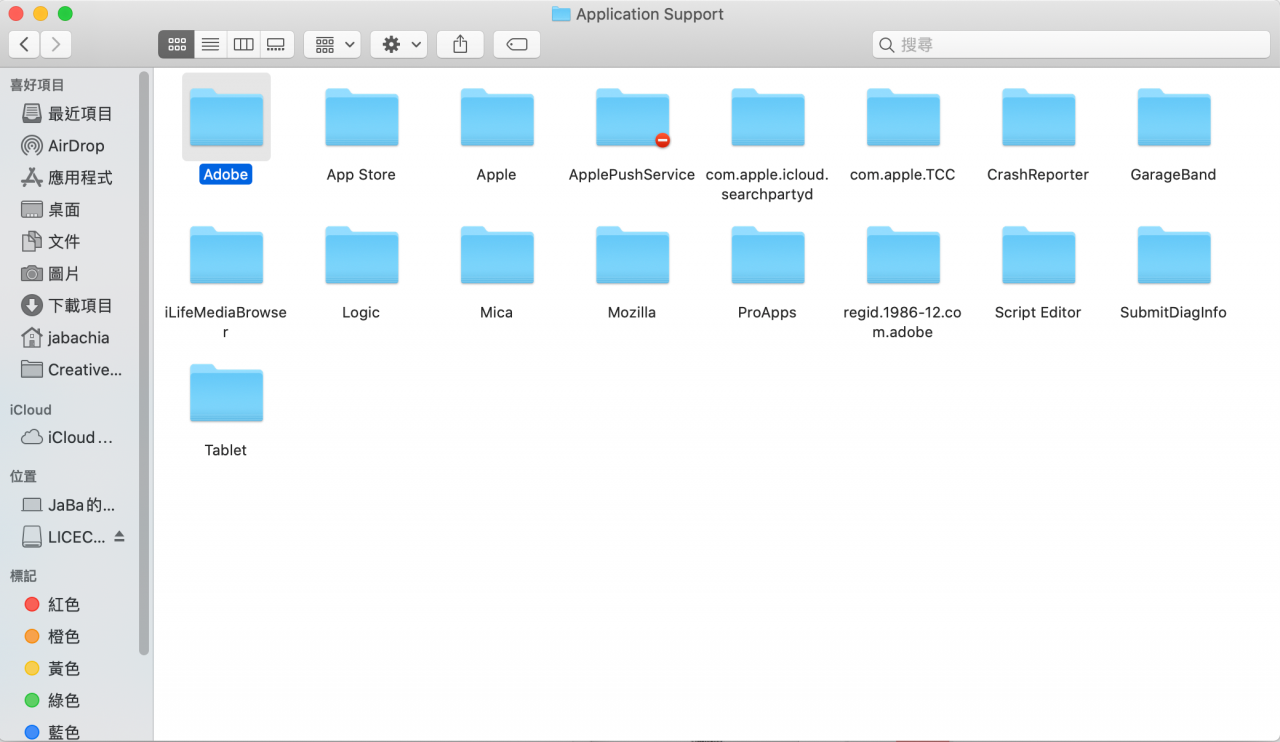Select the GarageBand folder
The width and height of the screenshot is (1280, 742).
(x=1173, y=118)
